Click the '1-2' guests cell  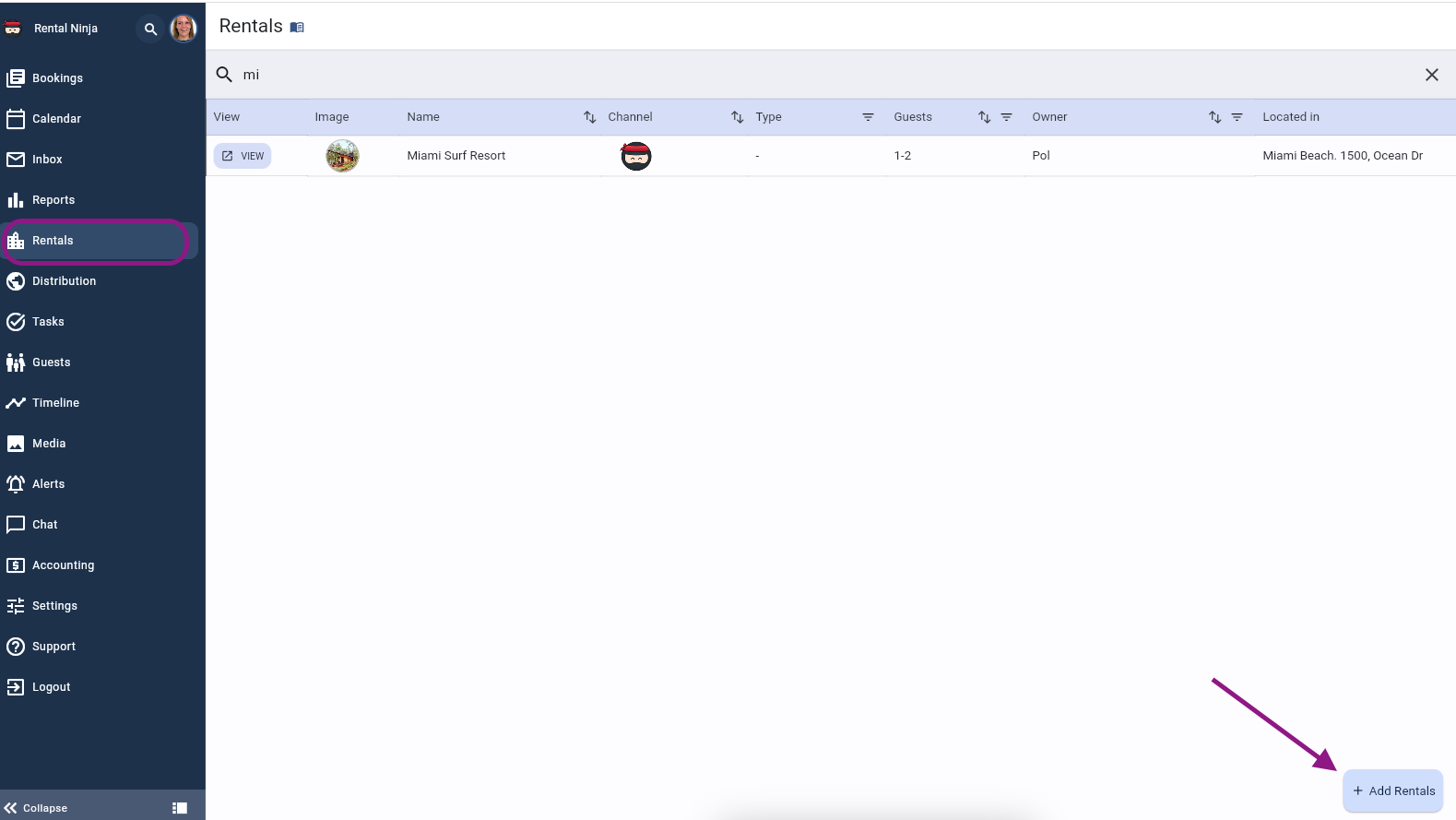pyautogui.click(x=903, y=156)
